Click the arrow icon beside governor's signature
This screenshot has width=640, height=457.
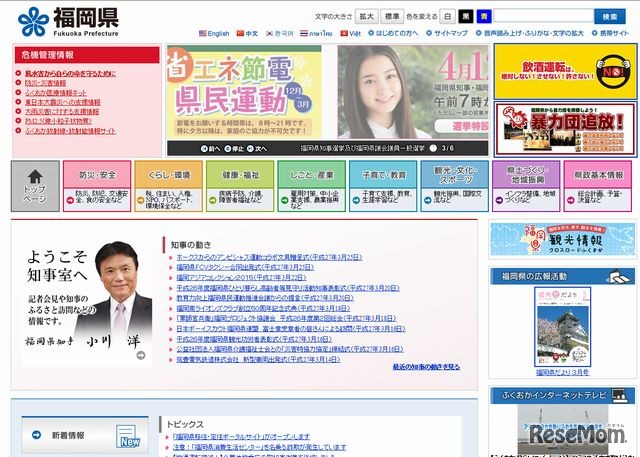(141, 355)
